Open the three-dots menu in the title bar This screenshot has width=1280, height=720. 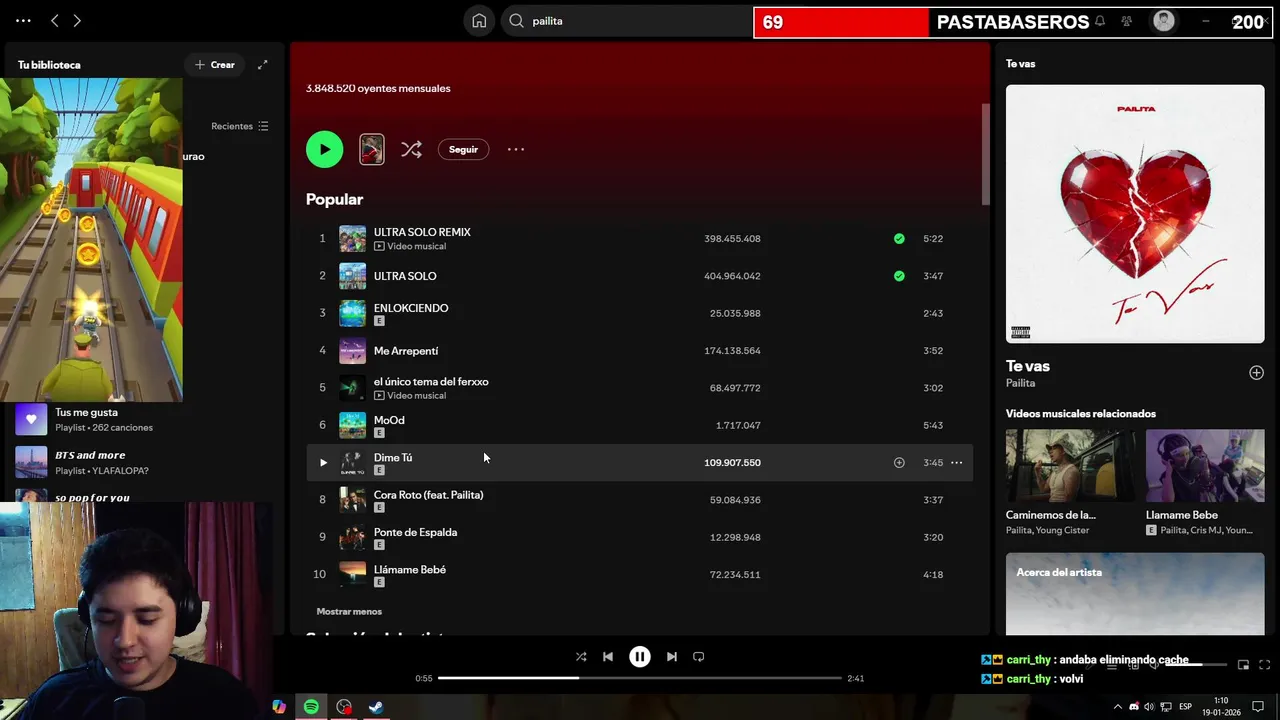(x=23, y=20)
